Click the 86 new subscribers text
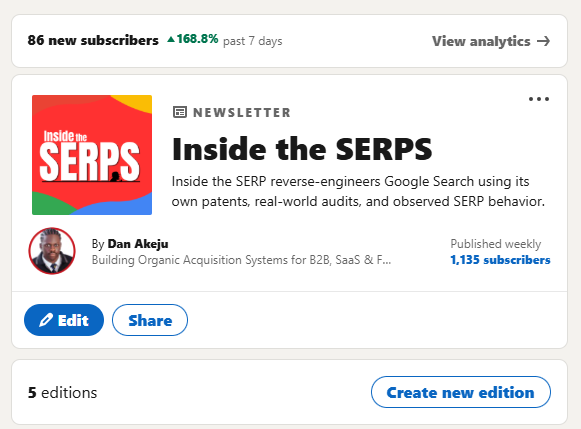 point(93,40)
